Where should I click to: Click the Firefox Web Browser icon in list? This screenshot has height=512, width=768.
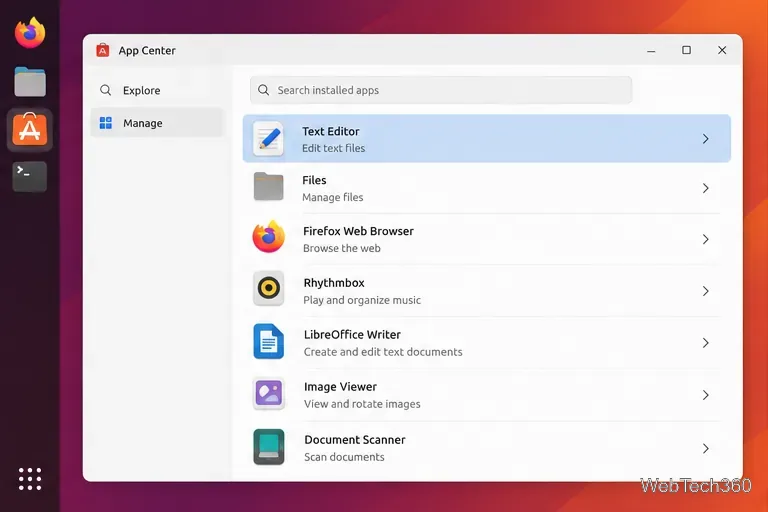pos(268,237)
